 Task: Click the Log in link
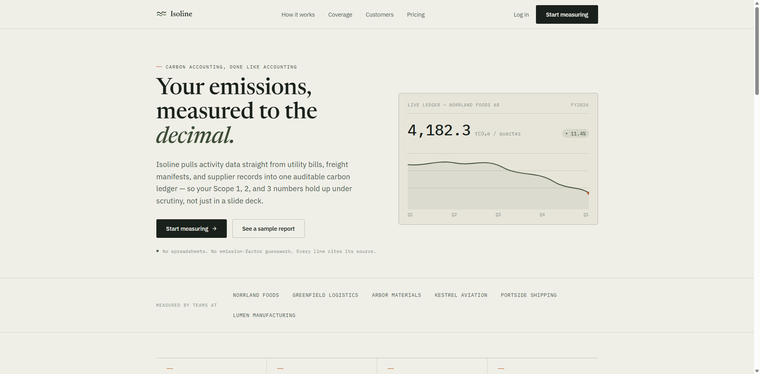pyautogui.click(x=521, y=15)
